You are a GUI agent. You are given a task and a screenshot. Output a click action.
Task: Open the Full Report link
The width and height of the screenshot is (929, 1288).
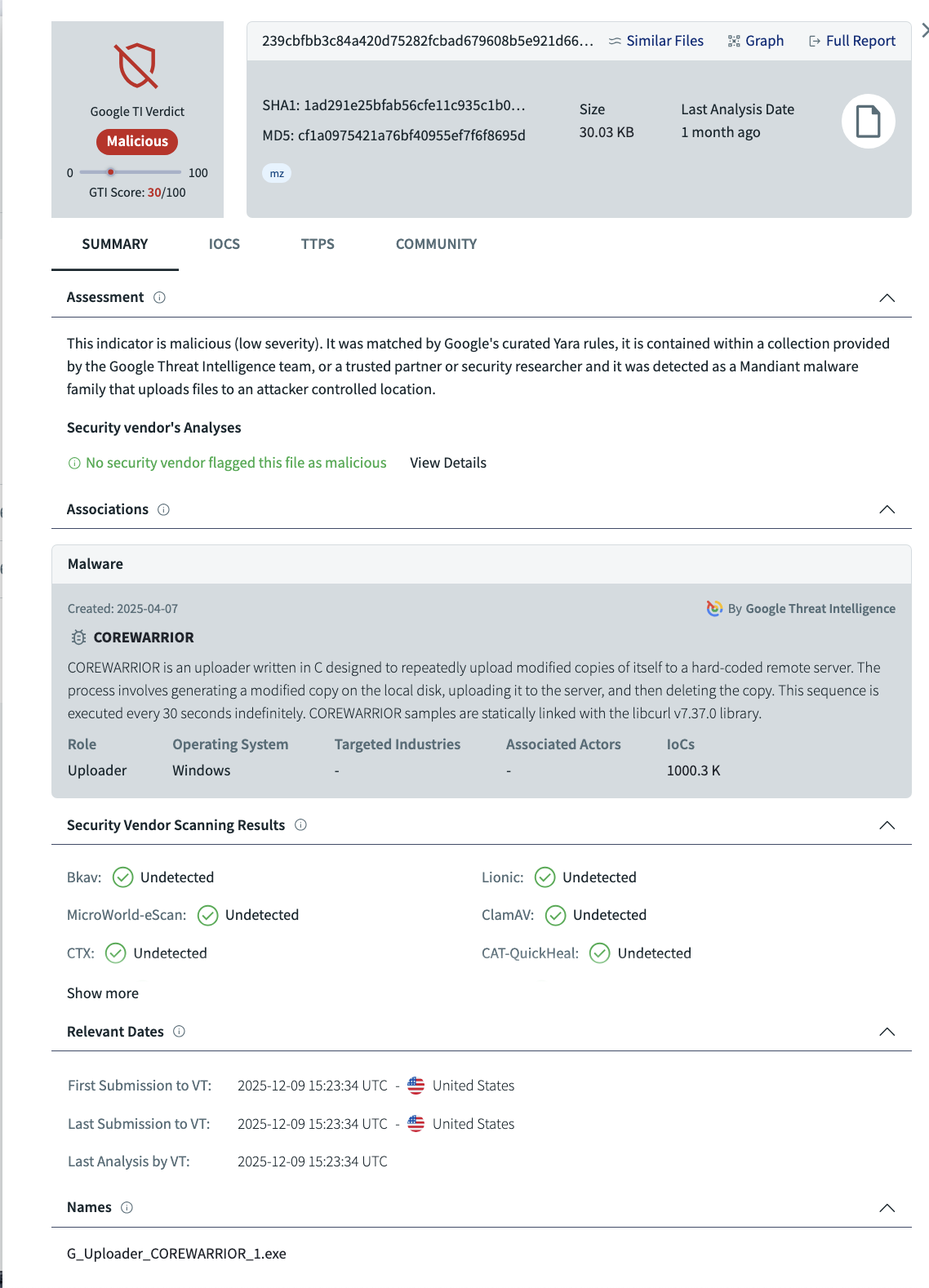click(x=851, y=41)
